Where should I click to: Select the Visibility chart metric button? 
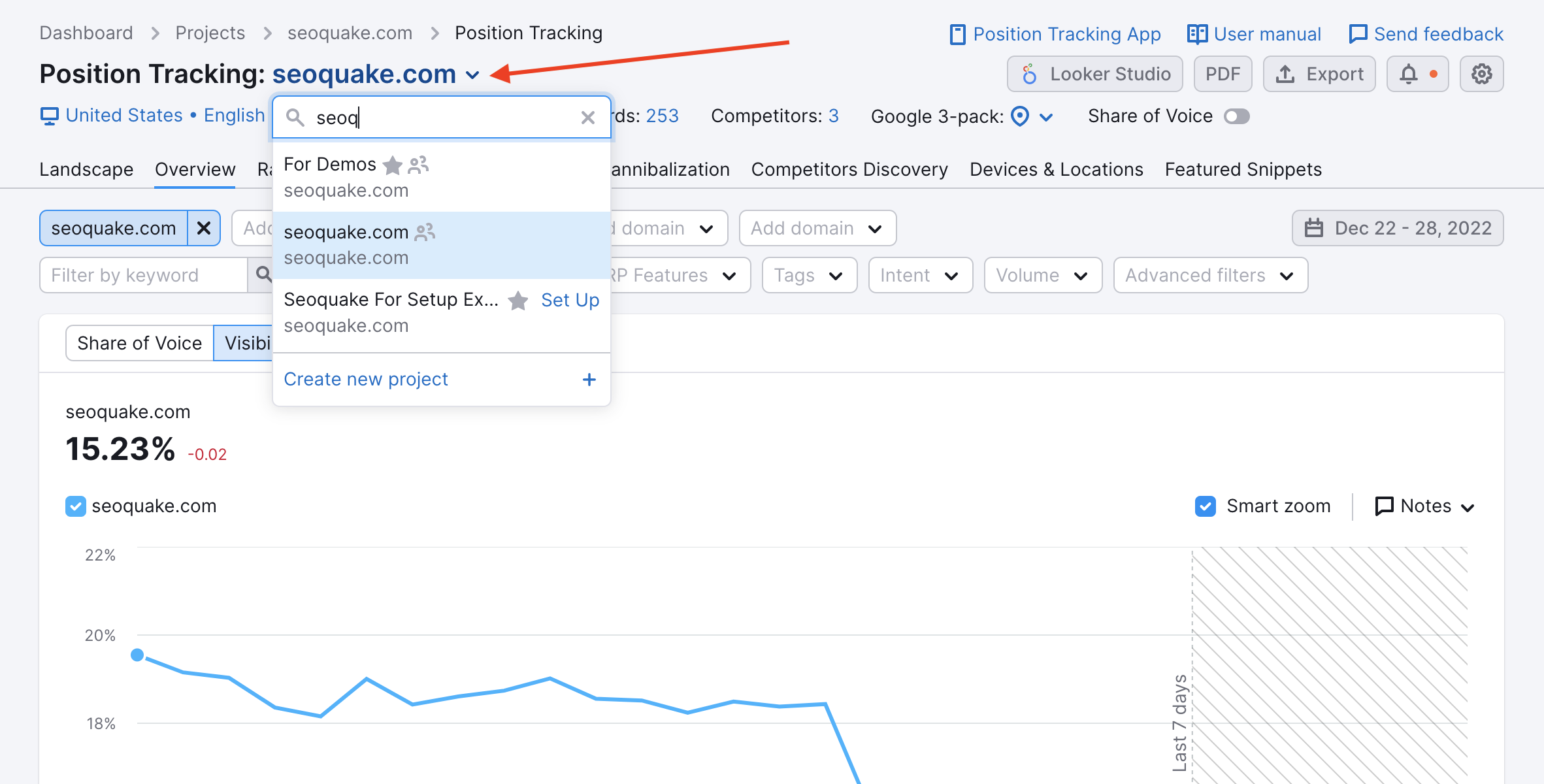[x=243, y=343]
